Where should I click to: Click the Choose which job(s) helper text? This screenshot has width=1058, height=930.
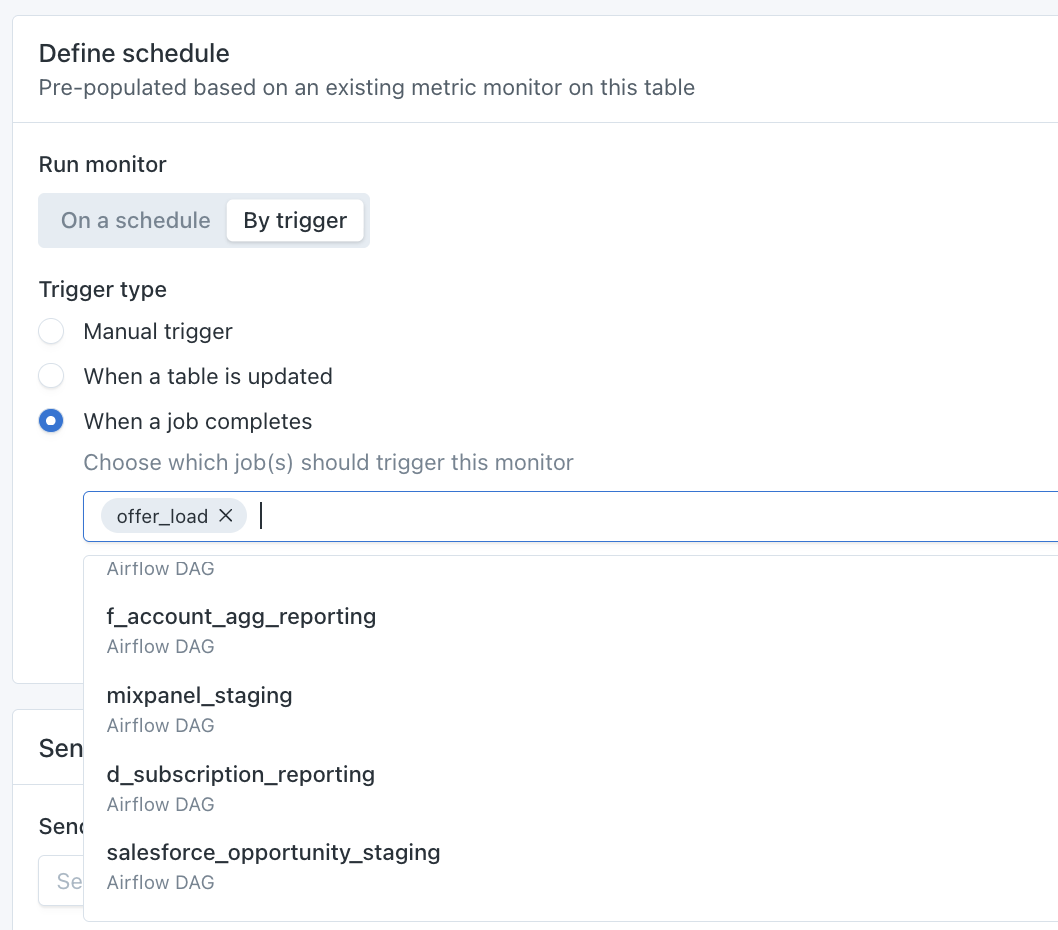pos(328,463)
